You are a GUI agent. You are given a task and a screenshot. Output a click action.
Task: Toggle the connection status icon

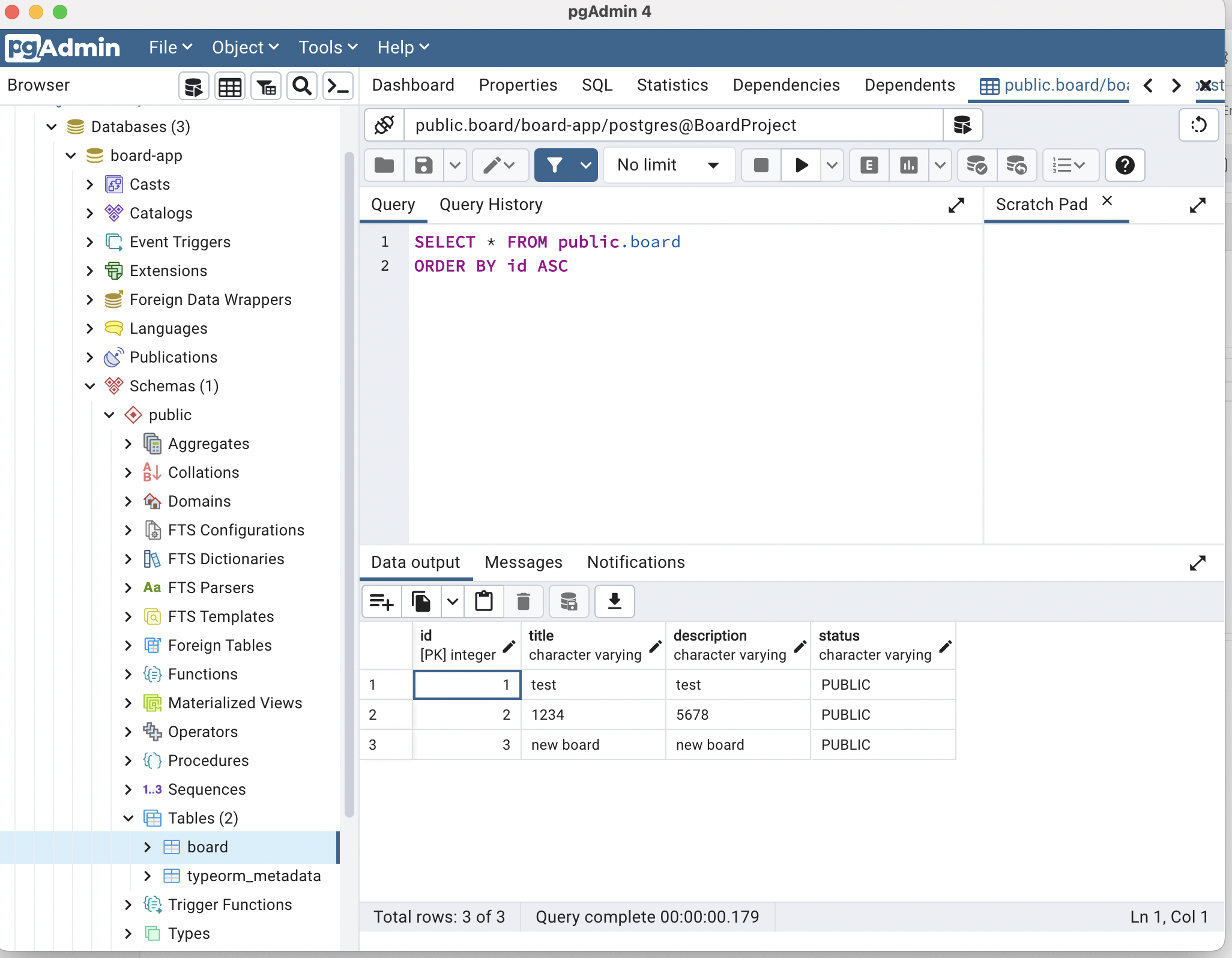coord(384,125)
